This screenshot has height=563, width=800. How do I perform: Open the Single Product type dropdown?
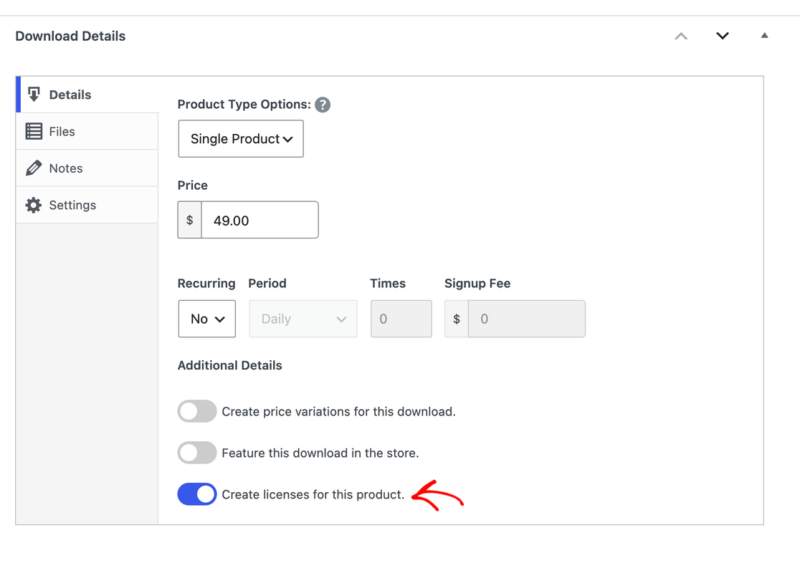pyautogui.click(x=241, y=139)
